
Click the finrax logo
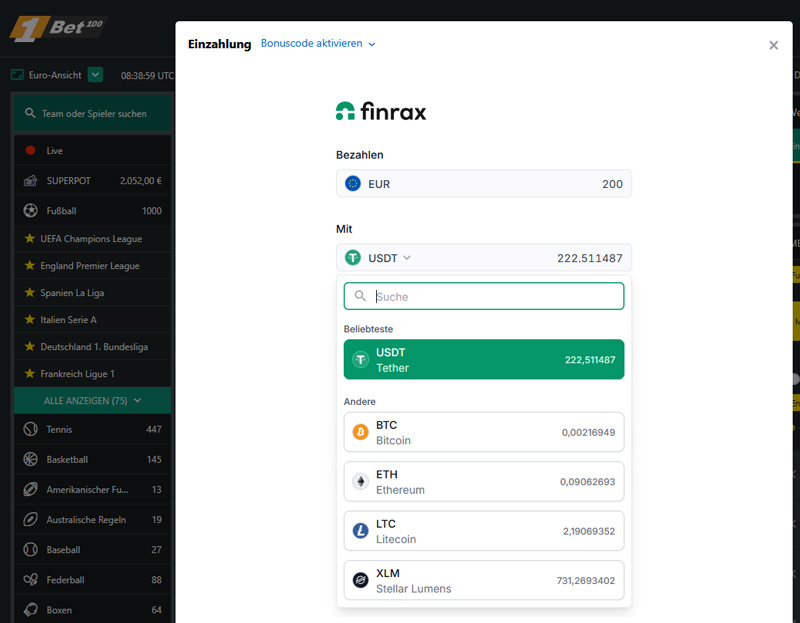[381, 111]
